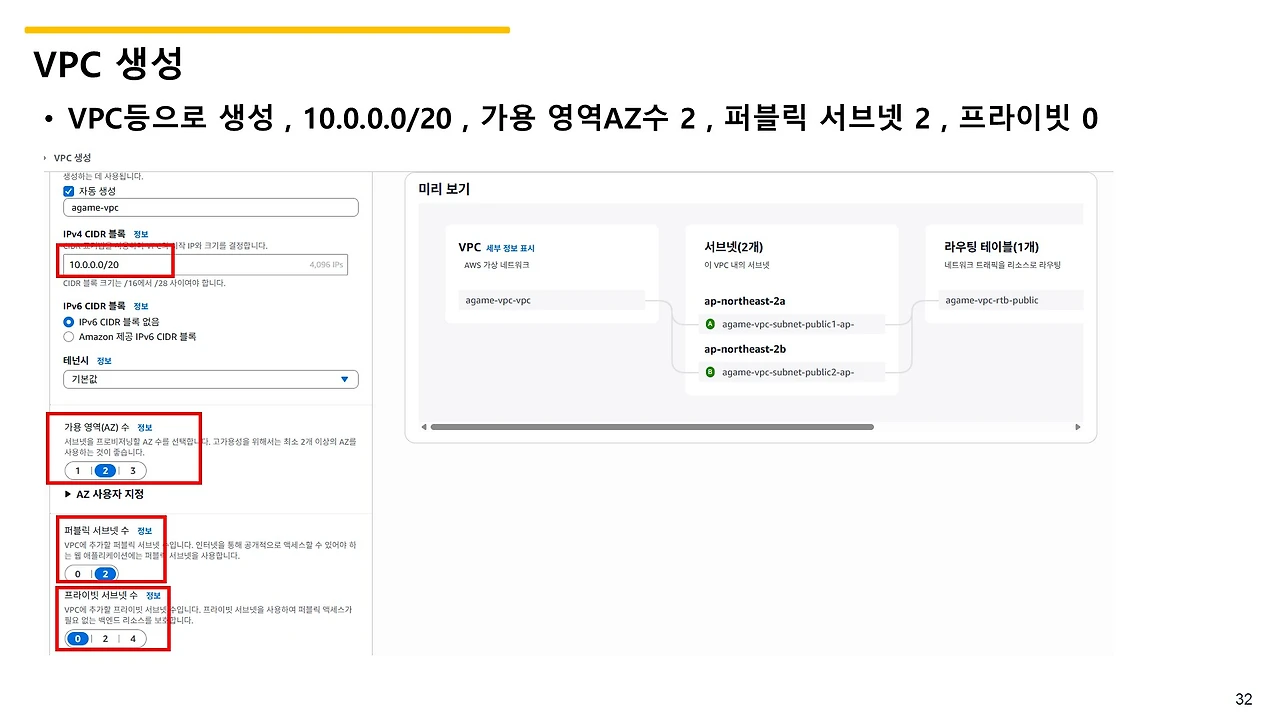Click the right arrow of the preview scrollbar
This screenshot has width=1280, height=720.
point(1078,427)
